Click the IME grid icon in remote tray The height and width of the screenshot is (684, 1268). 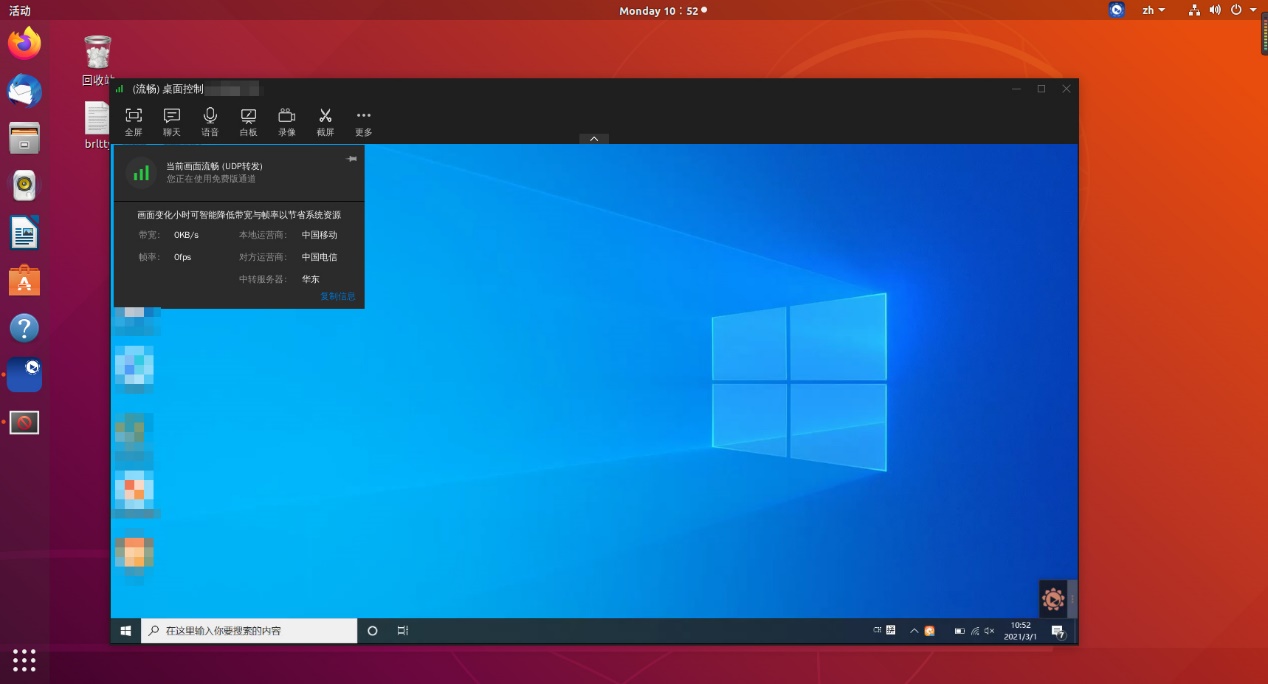[x=890, y=631]
